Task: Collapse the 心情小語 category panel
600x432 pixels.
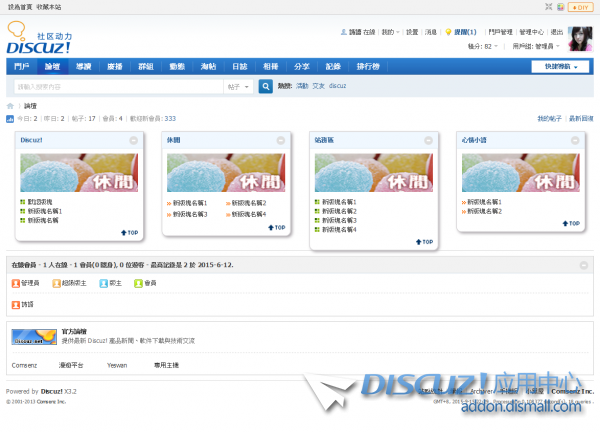Action: pos(574,140)
